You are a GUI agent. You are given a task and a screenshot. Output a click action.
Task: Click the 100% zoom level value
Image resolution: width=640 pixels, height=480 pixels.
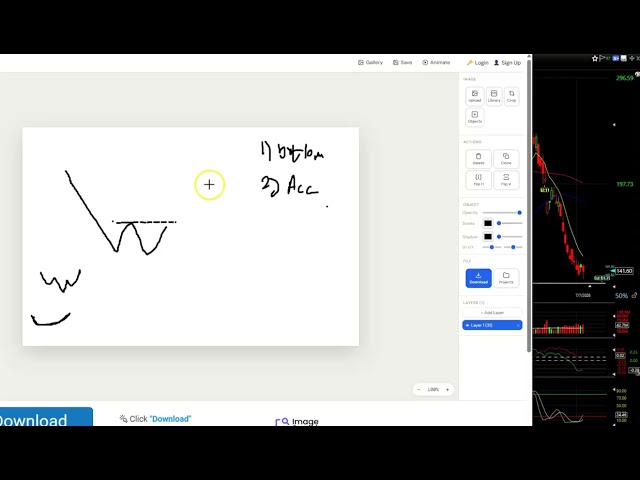tap(433, 389)
